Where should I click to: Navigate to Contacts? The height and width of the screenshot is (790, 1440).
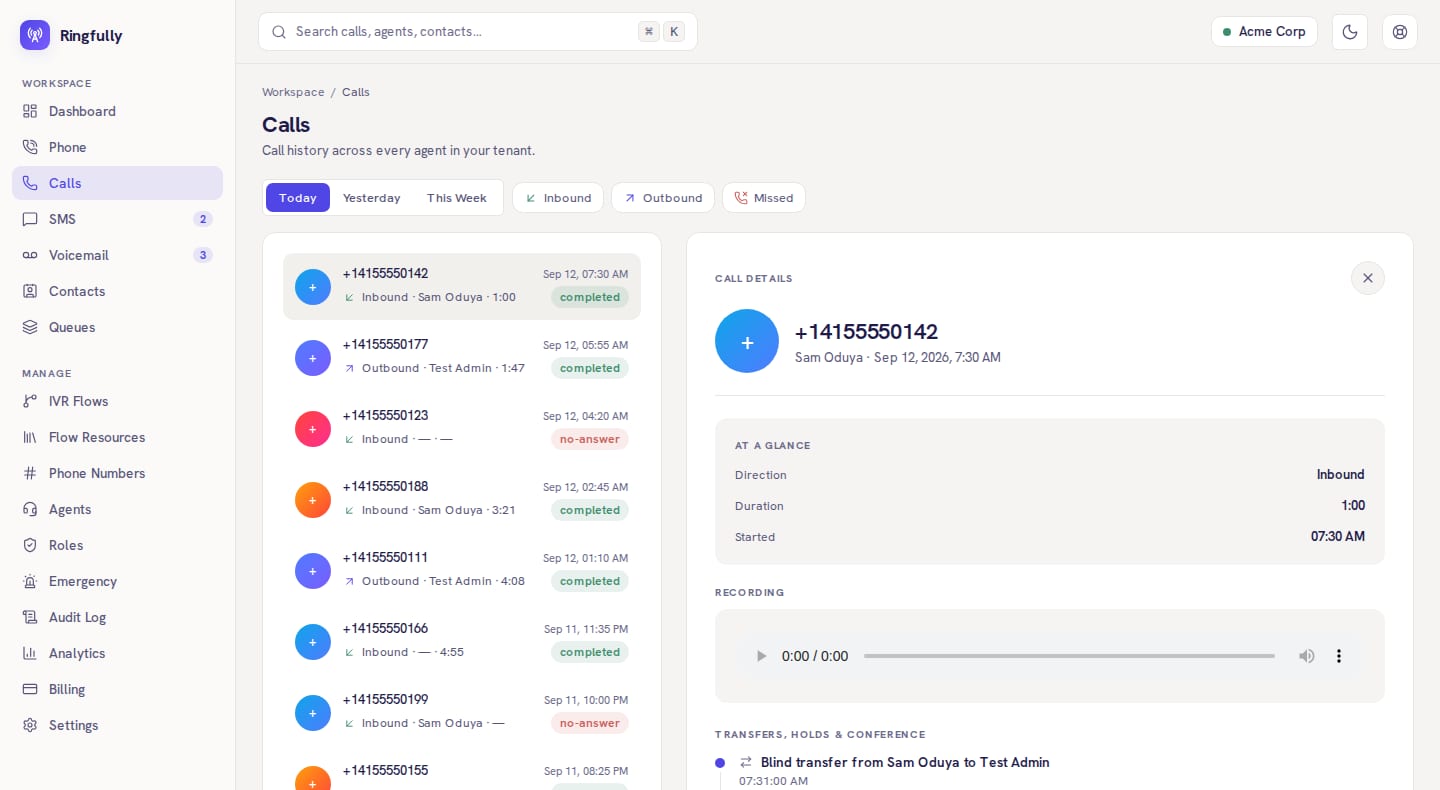117,291
